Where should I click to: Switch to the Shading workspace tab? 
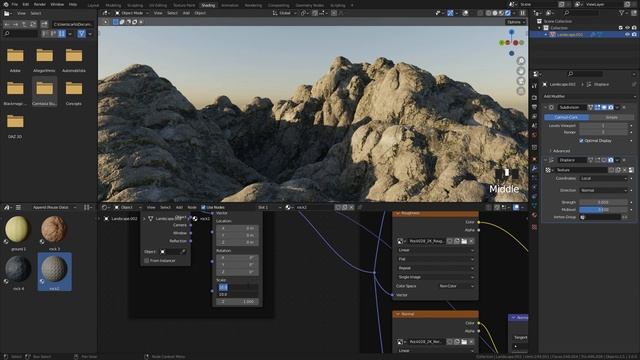[208, 5]
